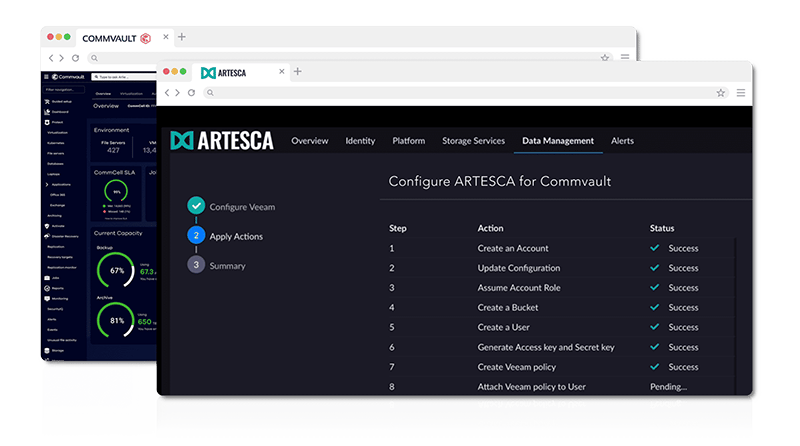Image resolution: width=800 pixels, height=446 pixels.
Task: Click the CommCell SLA gauge
Action: [116, 191]
